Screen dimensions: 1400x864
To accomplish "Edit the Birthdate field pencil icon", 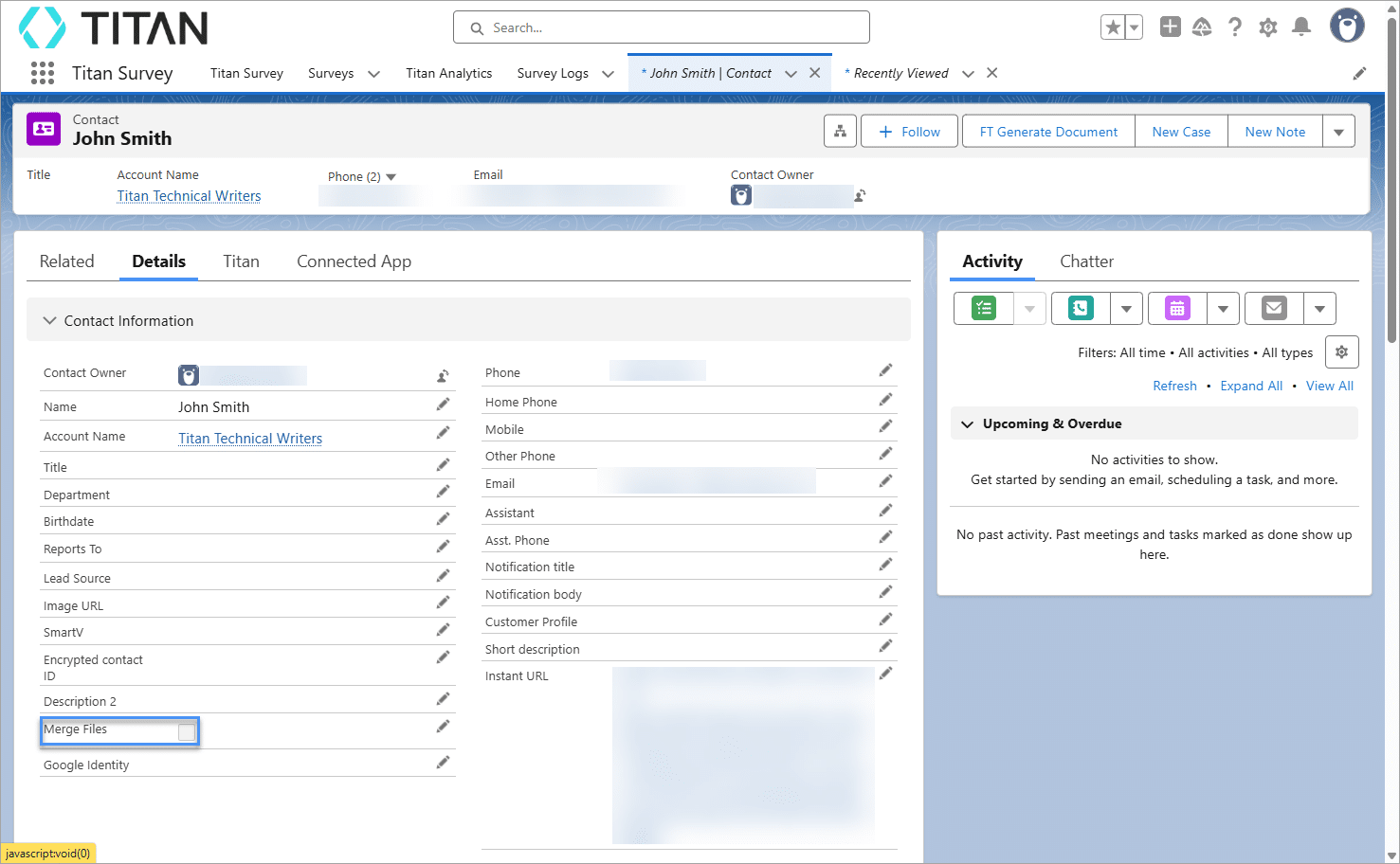I will (x=443, y=519).
